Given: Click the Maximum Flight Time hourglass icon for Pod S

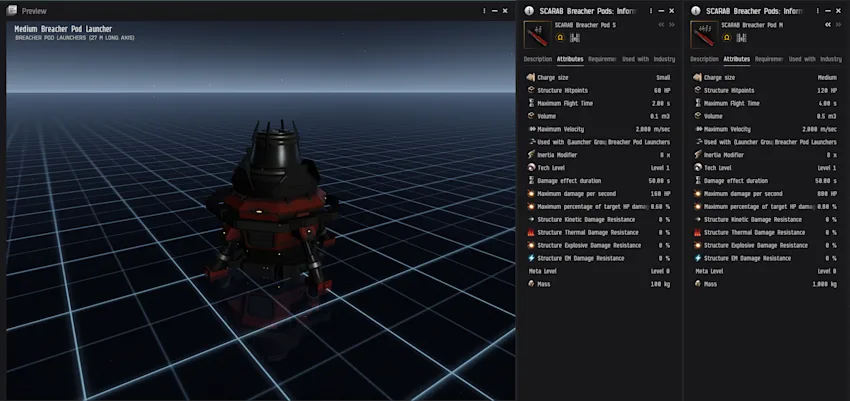Looking at the screenshot, I should (531, 103).
